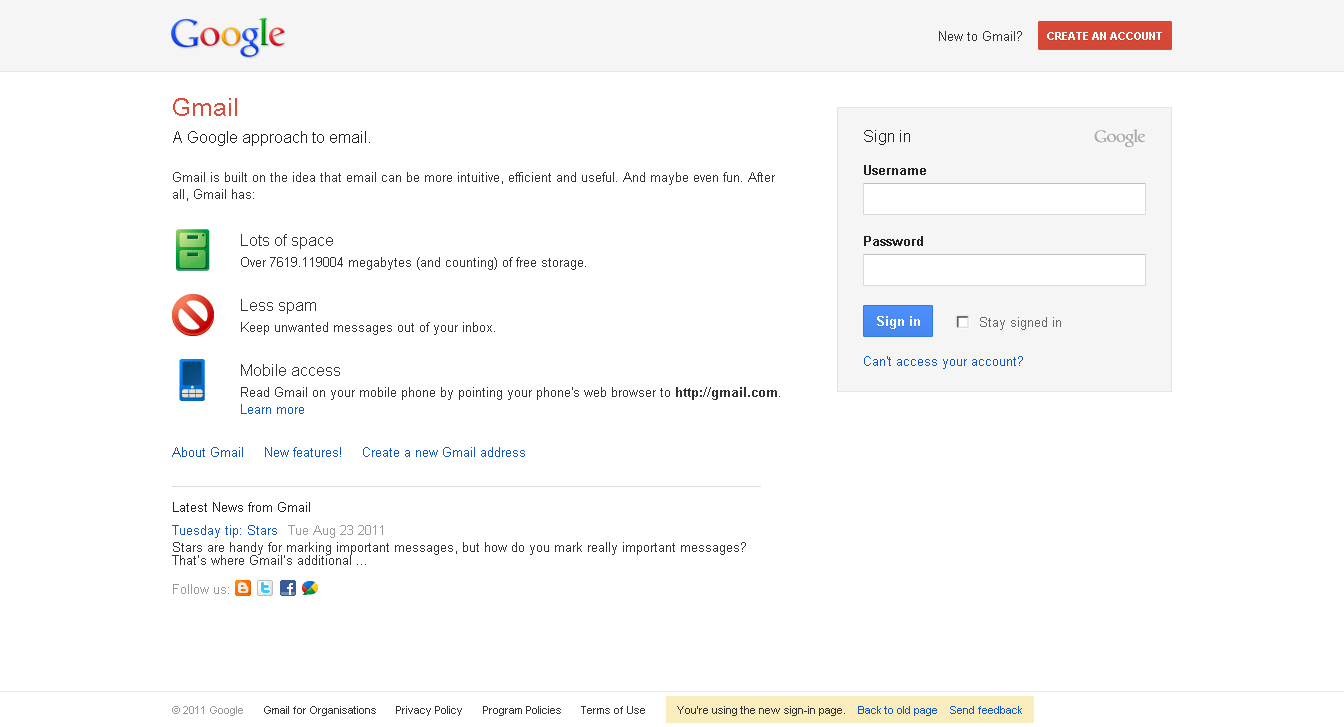Click the green storage cabinet icon

click(x=192, y=250)
